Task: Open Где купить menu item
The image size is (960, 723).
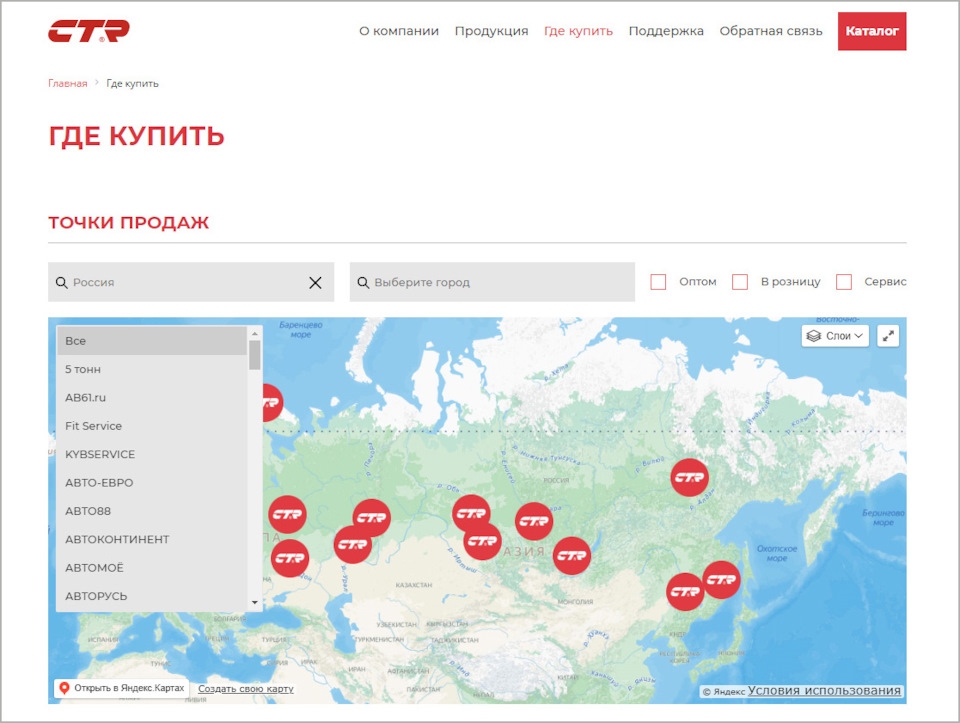Action: (x=578, y=31)
